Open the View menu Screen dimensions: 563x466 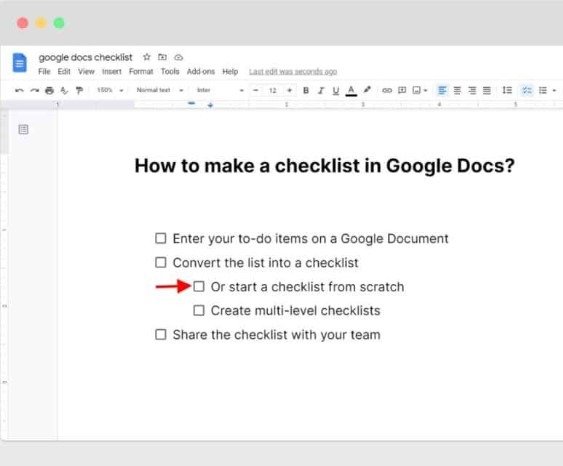(86, 71)
